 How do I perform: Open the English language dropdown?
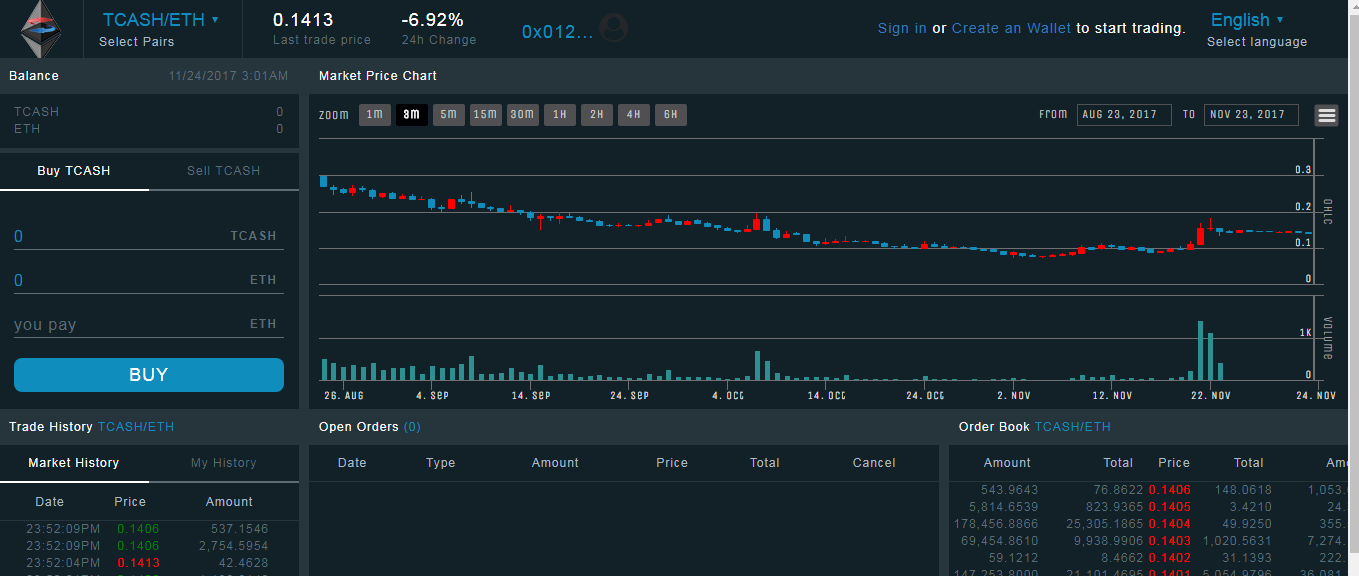(1247, 20)
